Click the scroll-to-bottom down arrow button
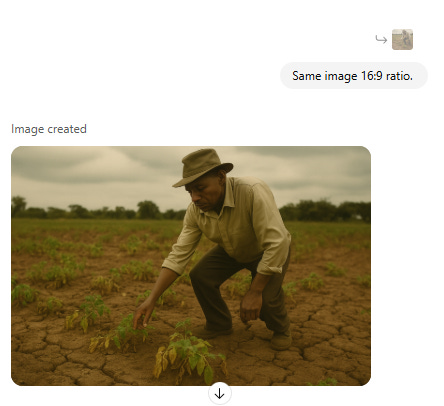The height and width of the screenshot is (406, 444). pos(220,394)
